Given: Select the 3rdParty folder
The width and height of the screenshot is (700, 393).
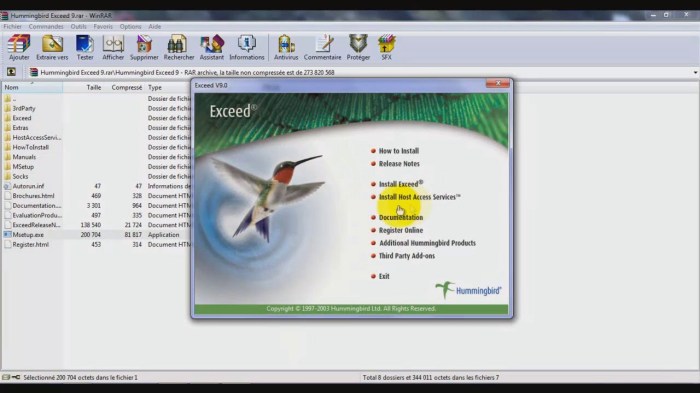Looking at the screenshot, I should [x=24, y=109].
